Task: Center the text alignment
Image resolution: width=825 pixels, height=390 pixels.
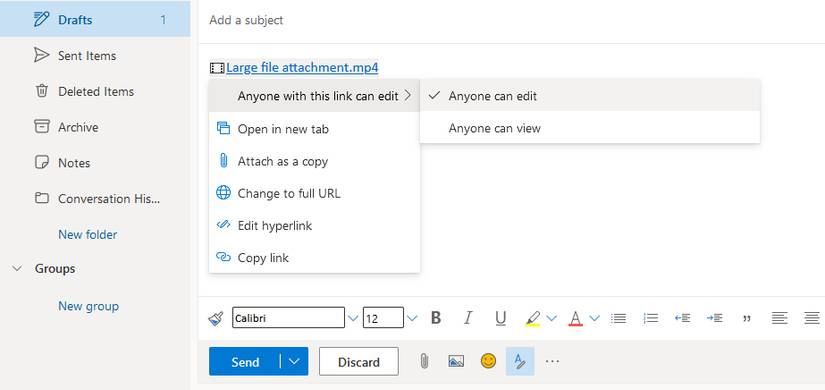Action: pos(812,318)
